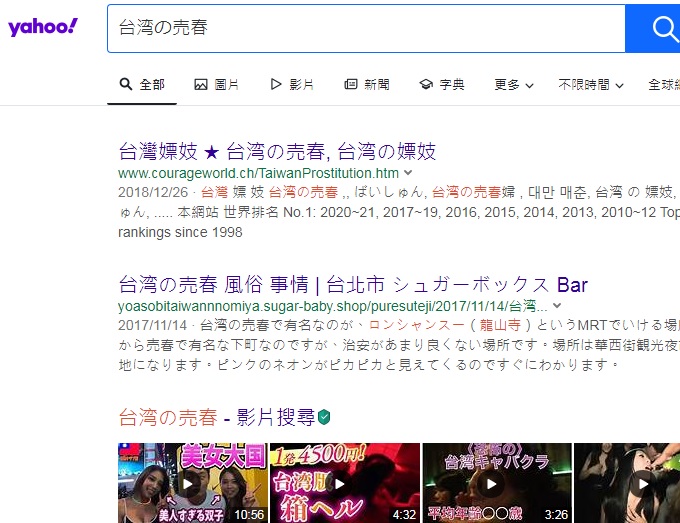Click the graduation cap icon on 字典 tab

(x=426, y=85)
